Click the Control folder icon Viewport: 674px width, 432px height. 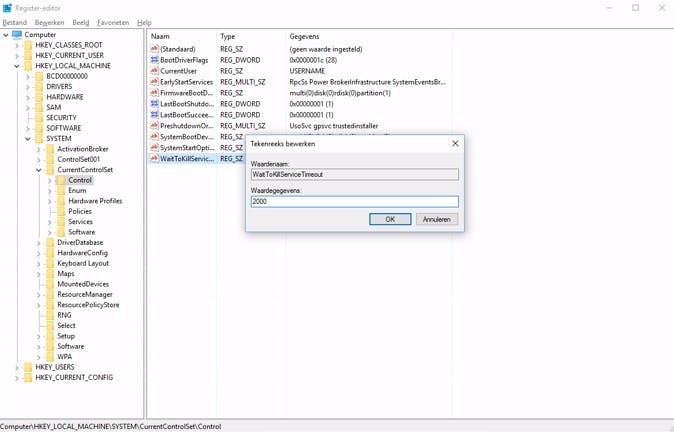(61, 180)
